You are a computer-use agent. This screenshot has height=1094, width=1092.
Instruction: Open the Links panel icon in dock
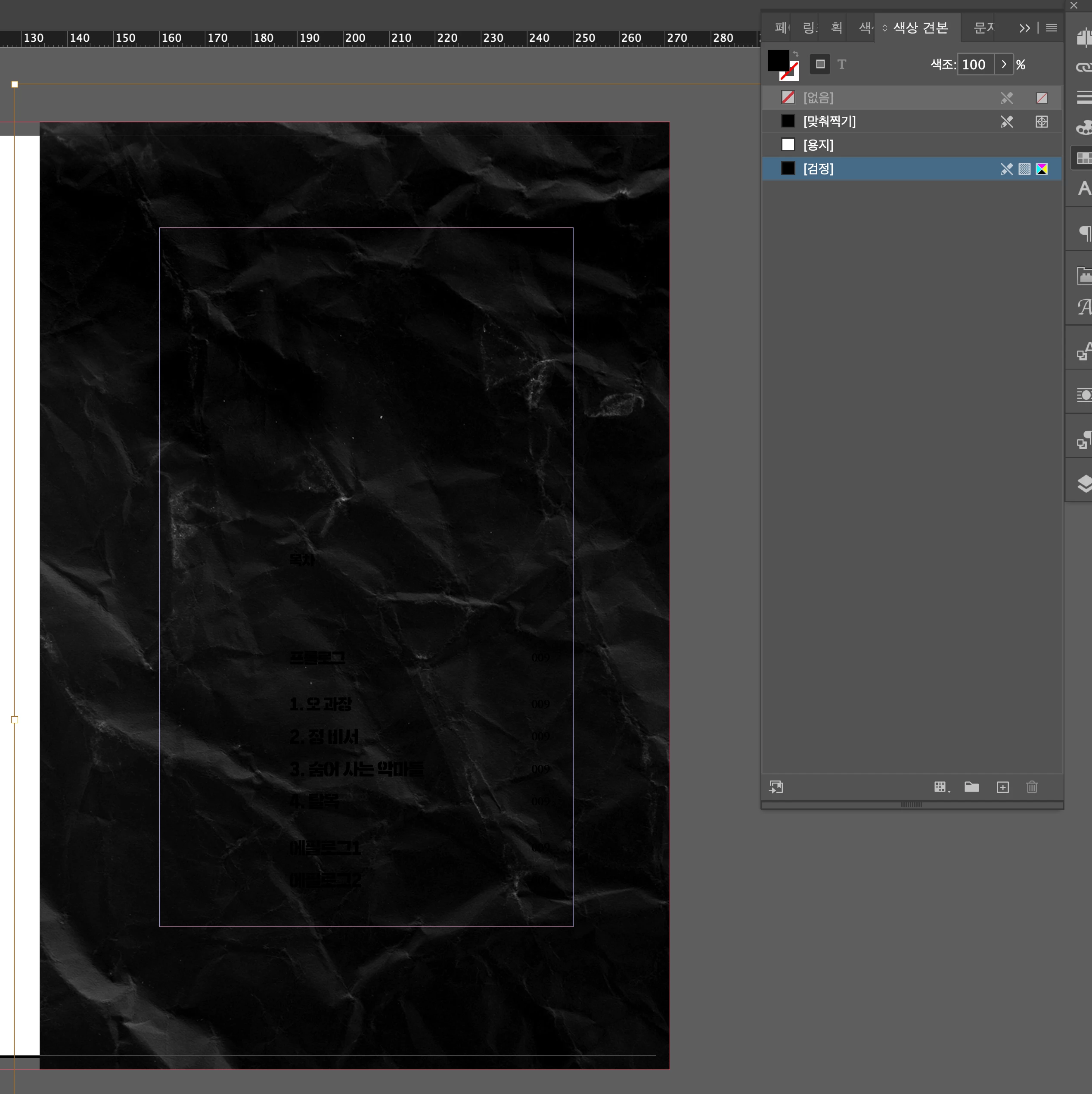coord(1083,67)
